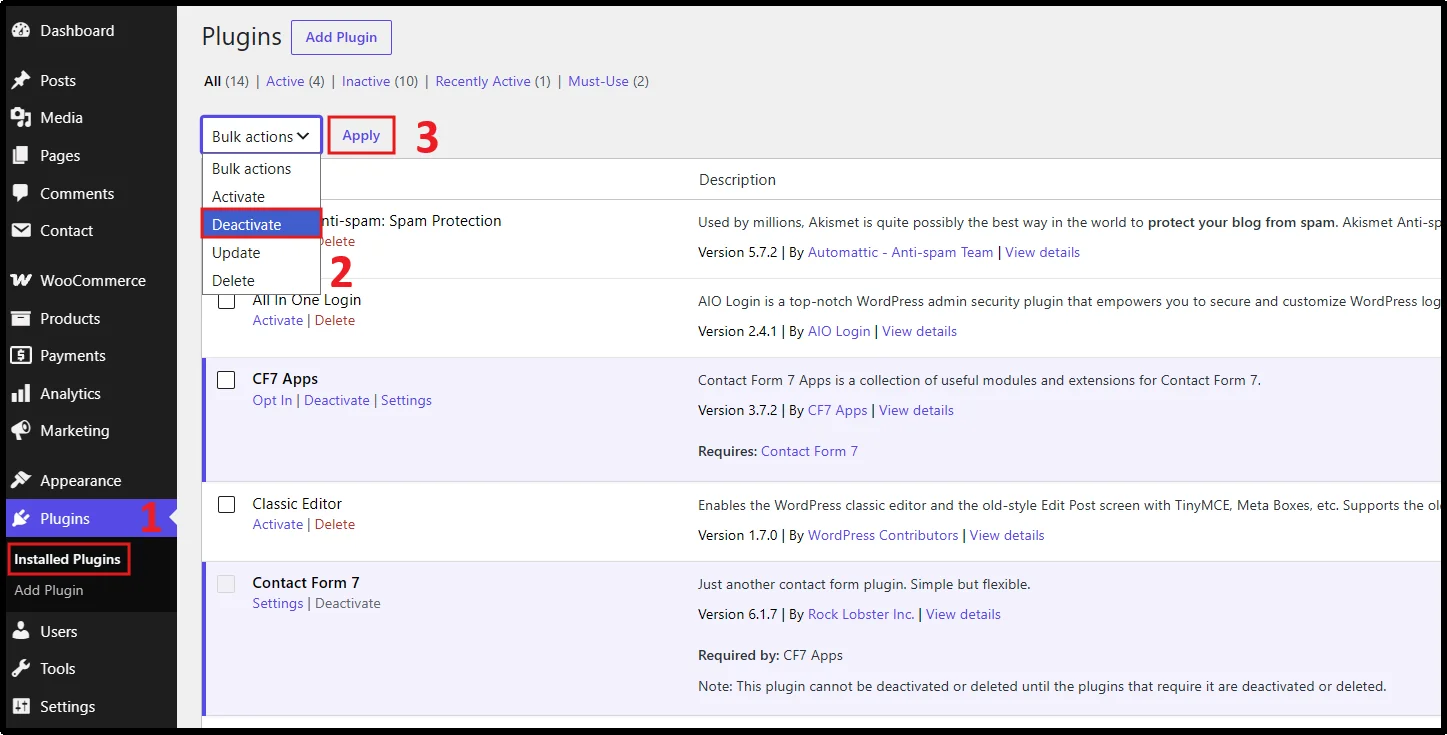1447x735 pixels.
Task: Open Installed Plugins submenu item
Action: coord(68,560)
